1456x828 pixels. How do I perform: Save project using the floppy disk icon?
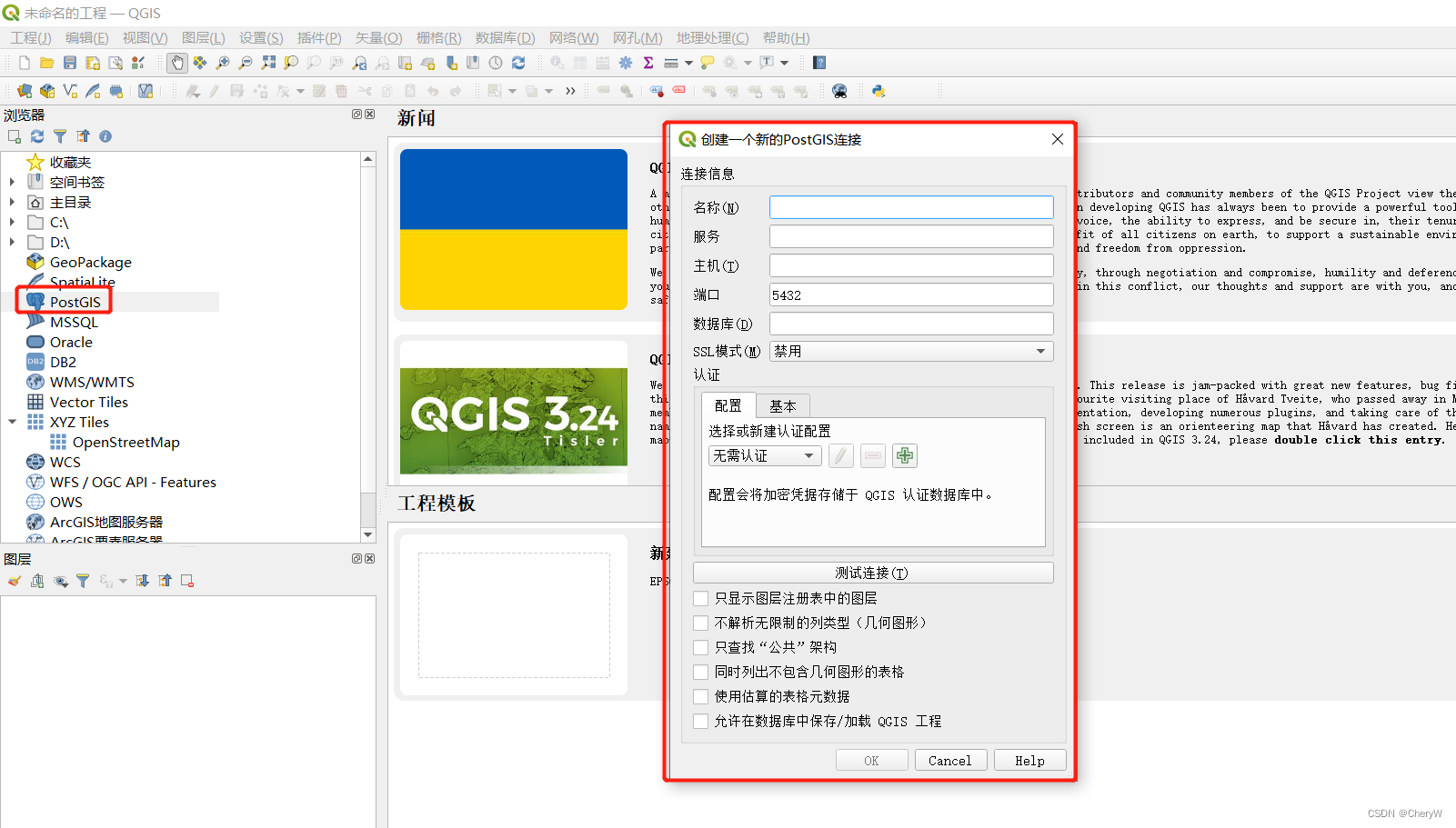[70, 63]
